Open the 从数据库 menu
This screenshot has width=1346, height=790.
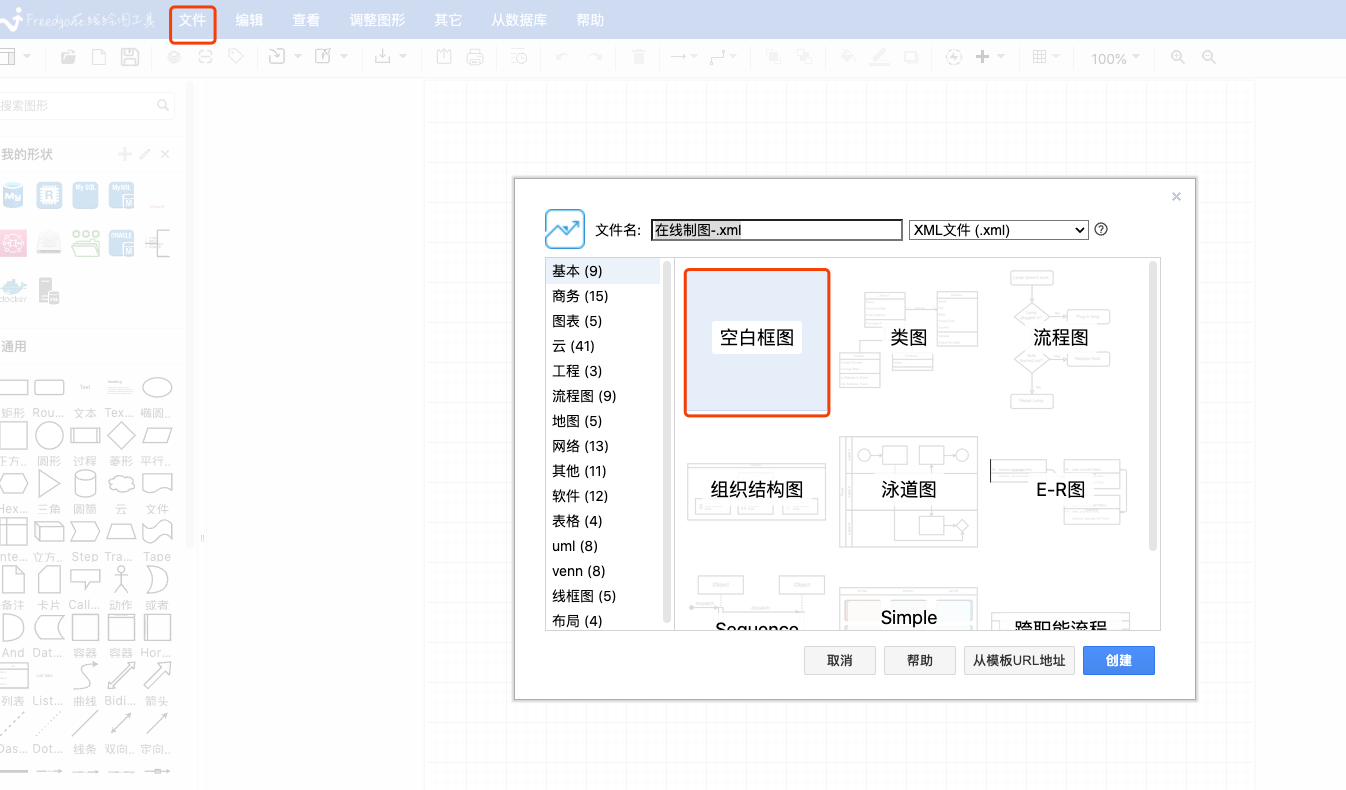click(x=519, y=20)
